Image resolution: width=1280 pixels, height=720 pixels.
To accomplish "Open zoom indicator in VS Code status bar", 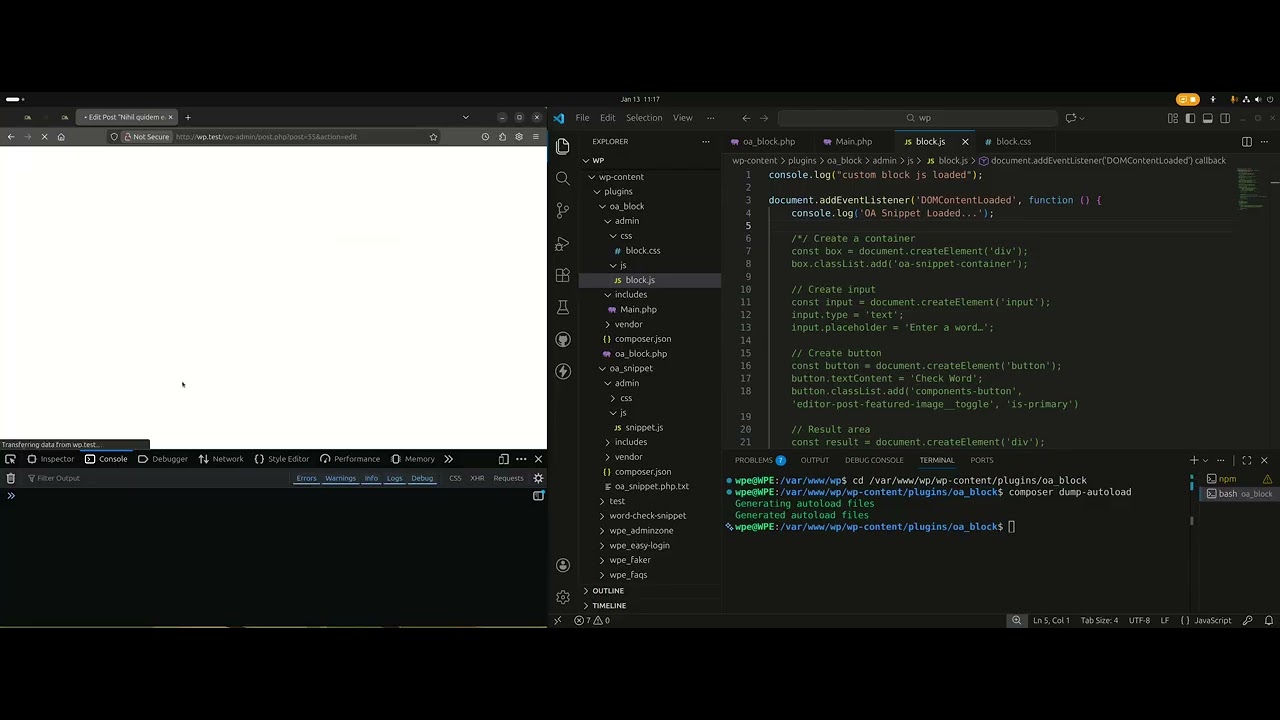I will (x=1016, y=621).
